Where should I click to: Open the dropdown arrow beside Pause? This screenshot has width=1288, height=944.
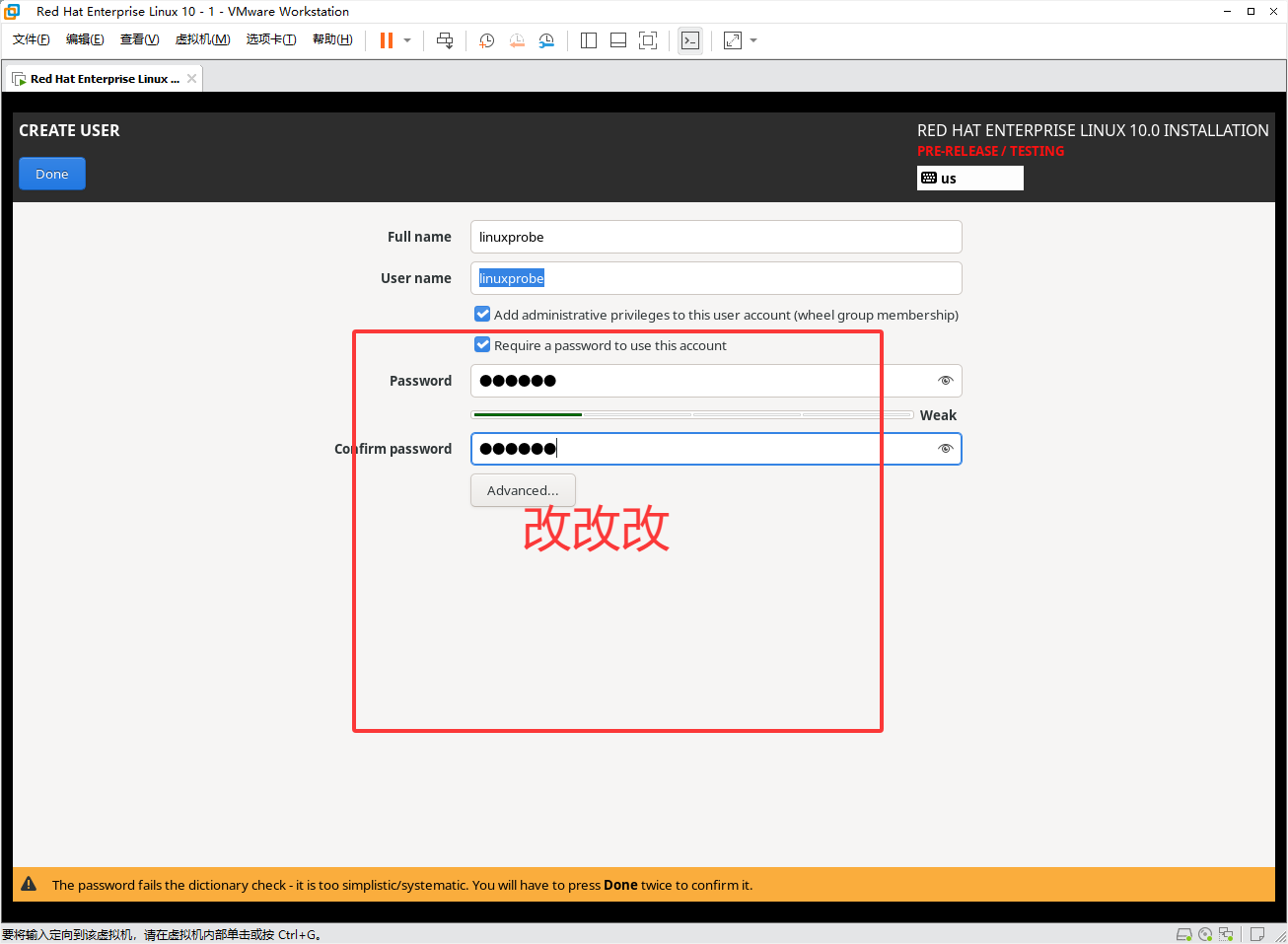(407, 40)
